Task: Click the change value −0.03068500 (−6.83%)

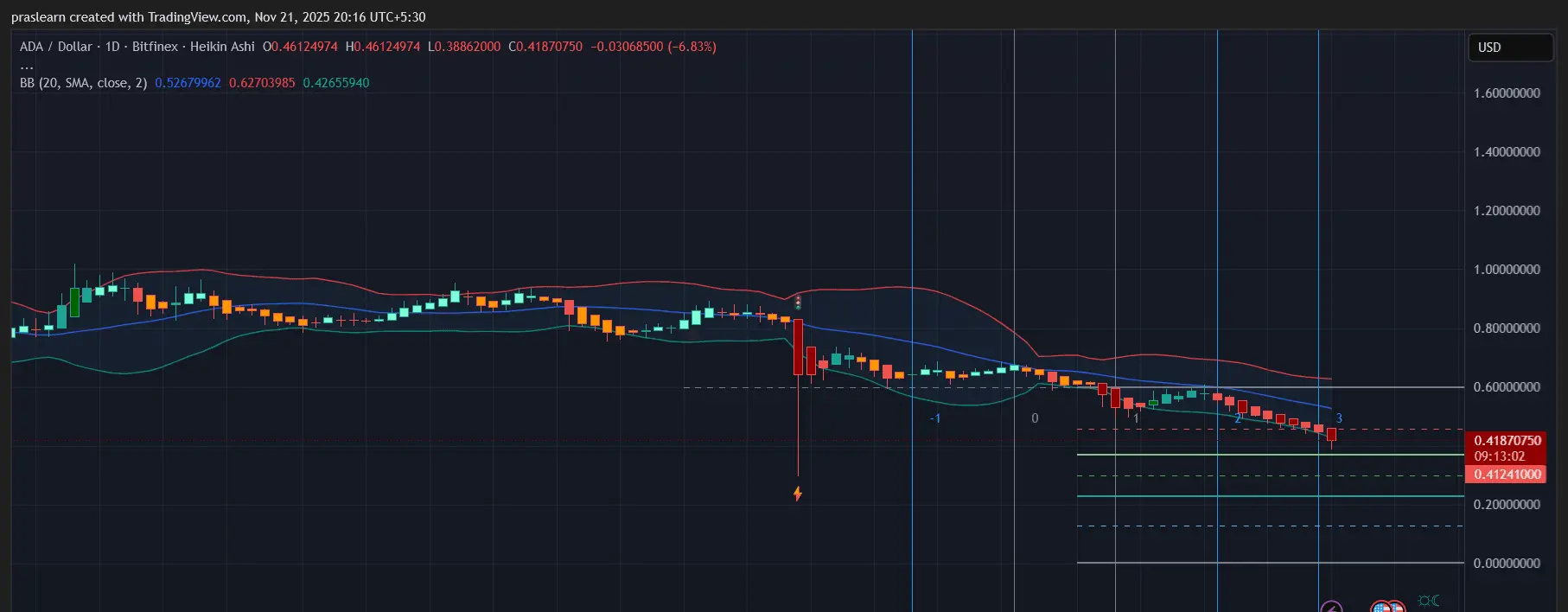Action: [x=653, y=47]
